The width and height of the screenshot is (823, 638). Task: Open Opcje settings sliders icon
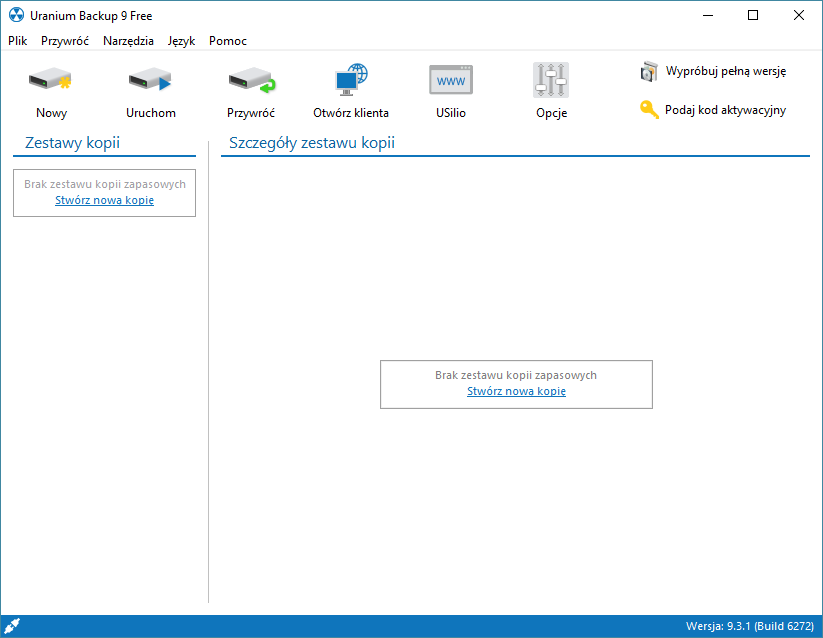pos(551,80)
